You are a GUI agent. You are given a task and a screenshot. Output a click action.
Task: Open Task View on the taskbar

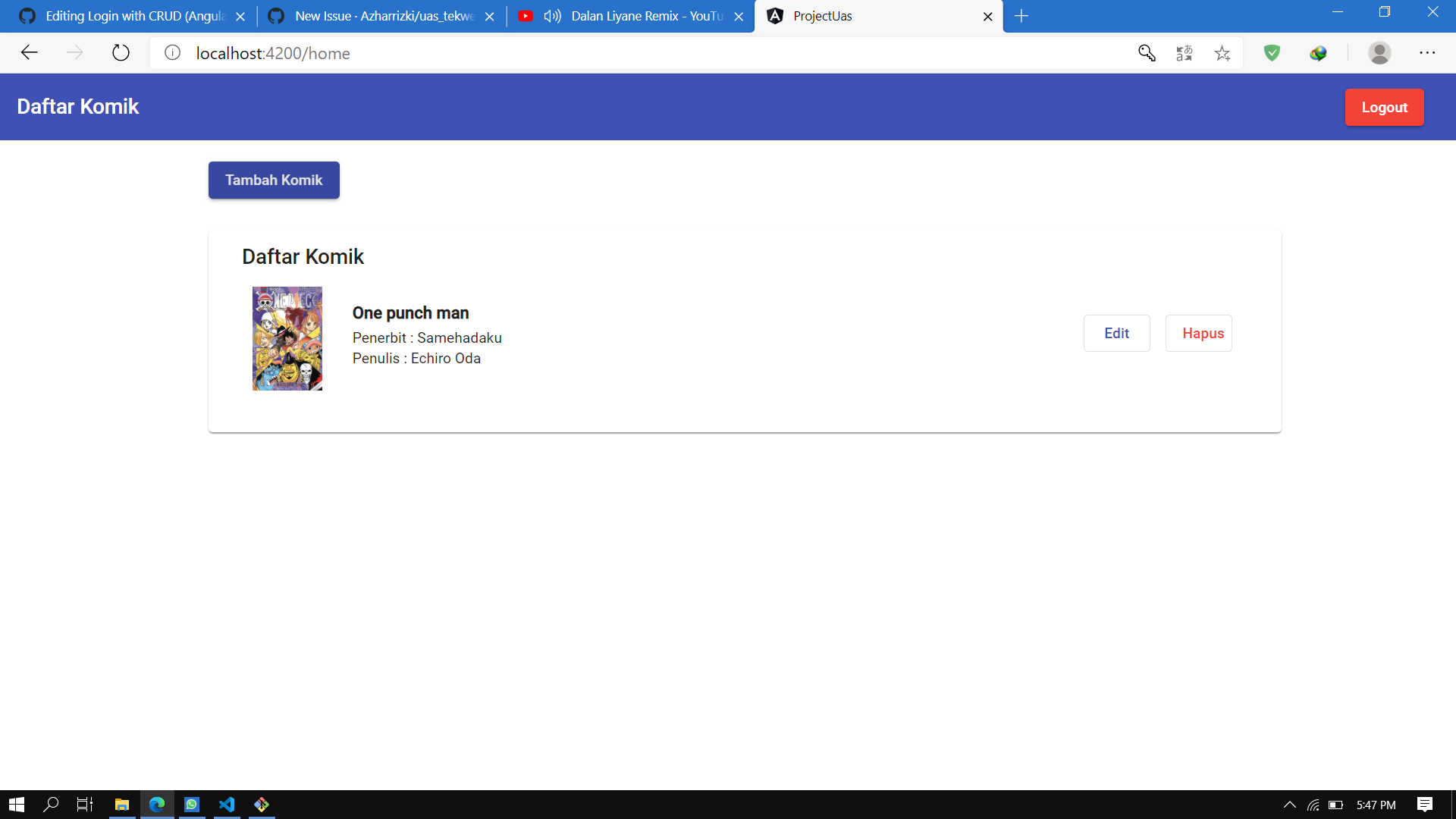[x=85, y=805]
